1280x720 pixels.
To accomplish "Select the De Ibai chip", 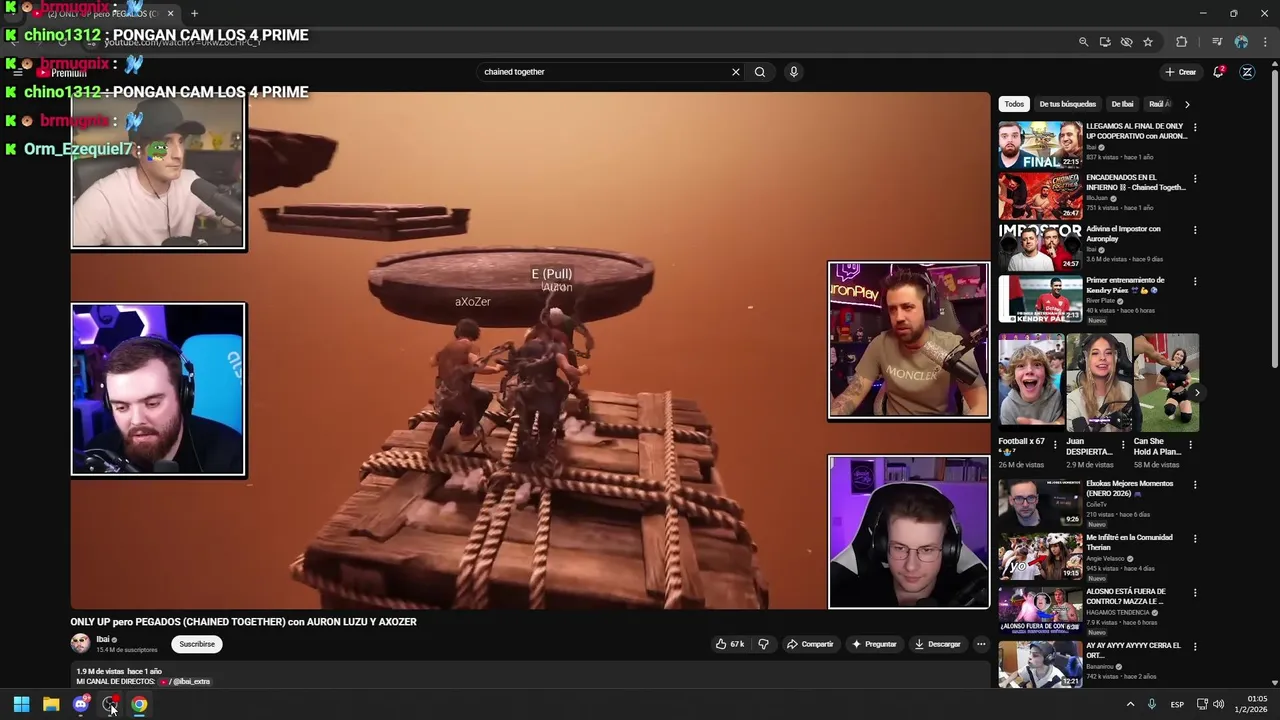I will pos(1122,104).
